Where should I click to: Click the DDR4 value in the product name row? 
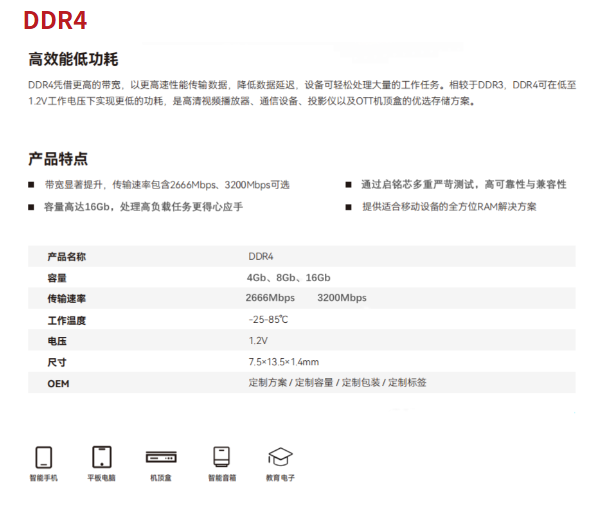pyautogui.click(x=261, y=257)
